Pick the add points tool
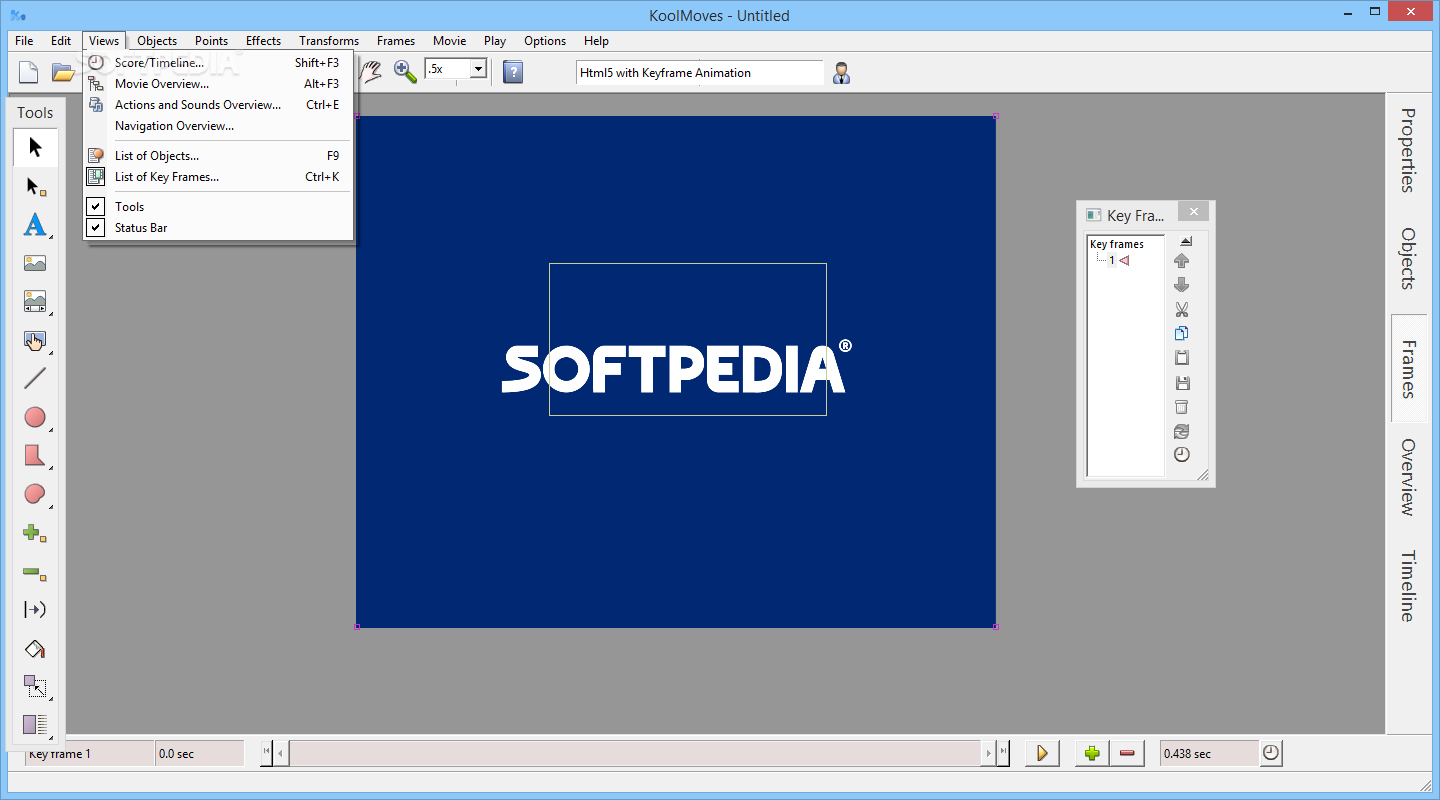This screenshot has height=800, width=1440. pyautogui.click(x=35, y=533)
